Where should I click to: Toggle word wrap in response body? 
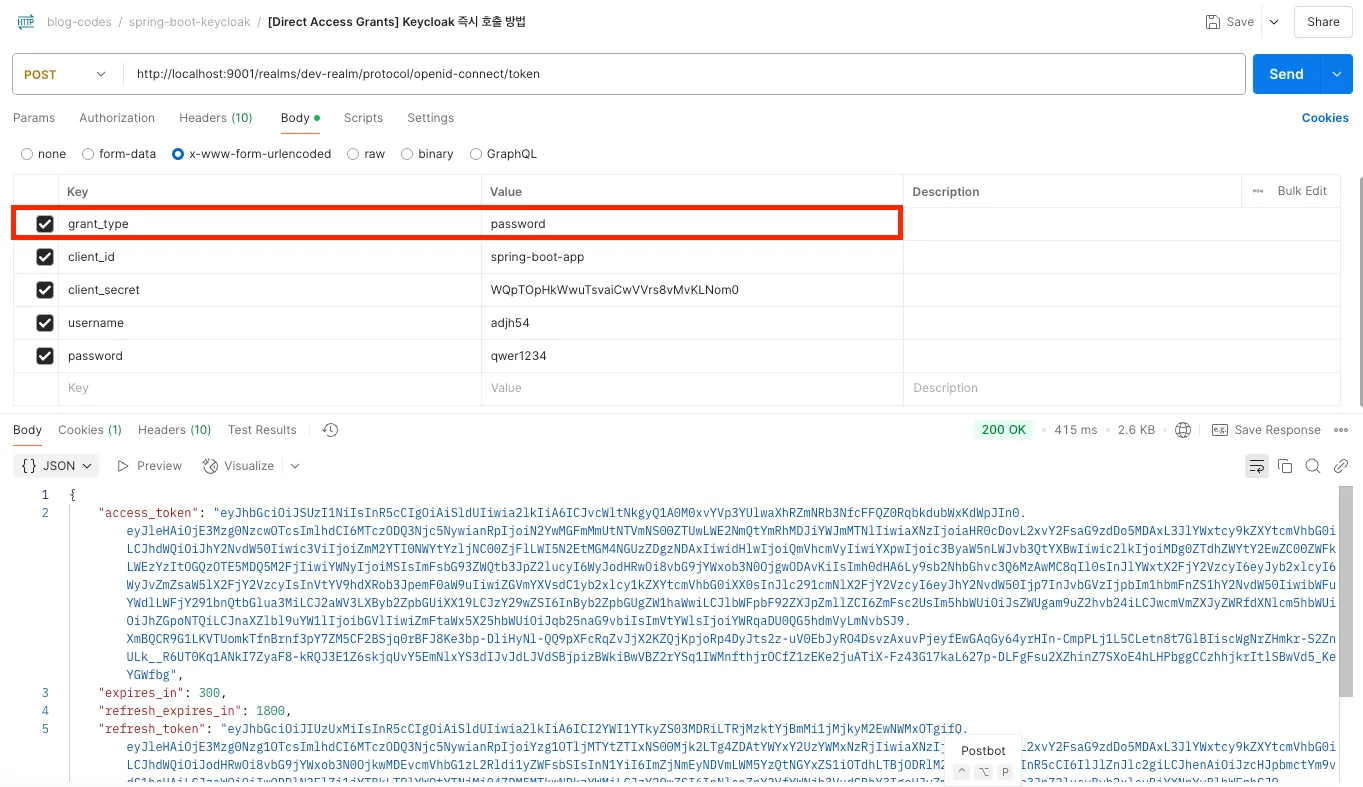coord(1256,466)
